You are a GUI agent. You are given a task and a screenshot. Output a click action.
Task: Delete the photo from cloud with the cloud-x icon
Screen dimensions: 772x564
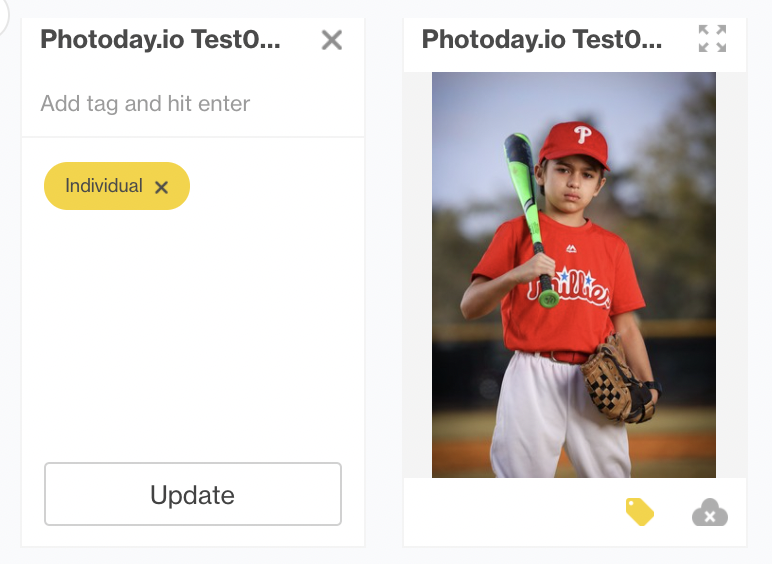point(709,514)
